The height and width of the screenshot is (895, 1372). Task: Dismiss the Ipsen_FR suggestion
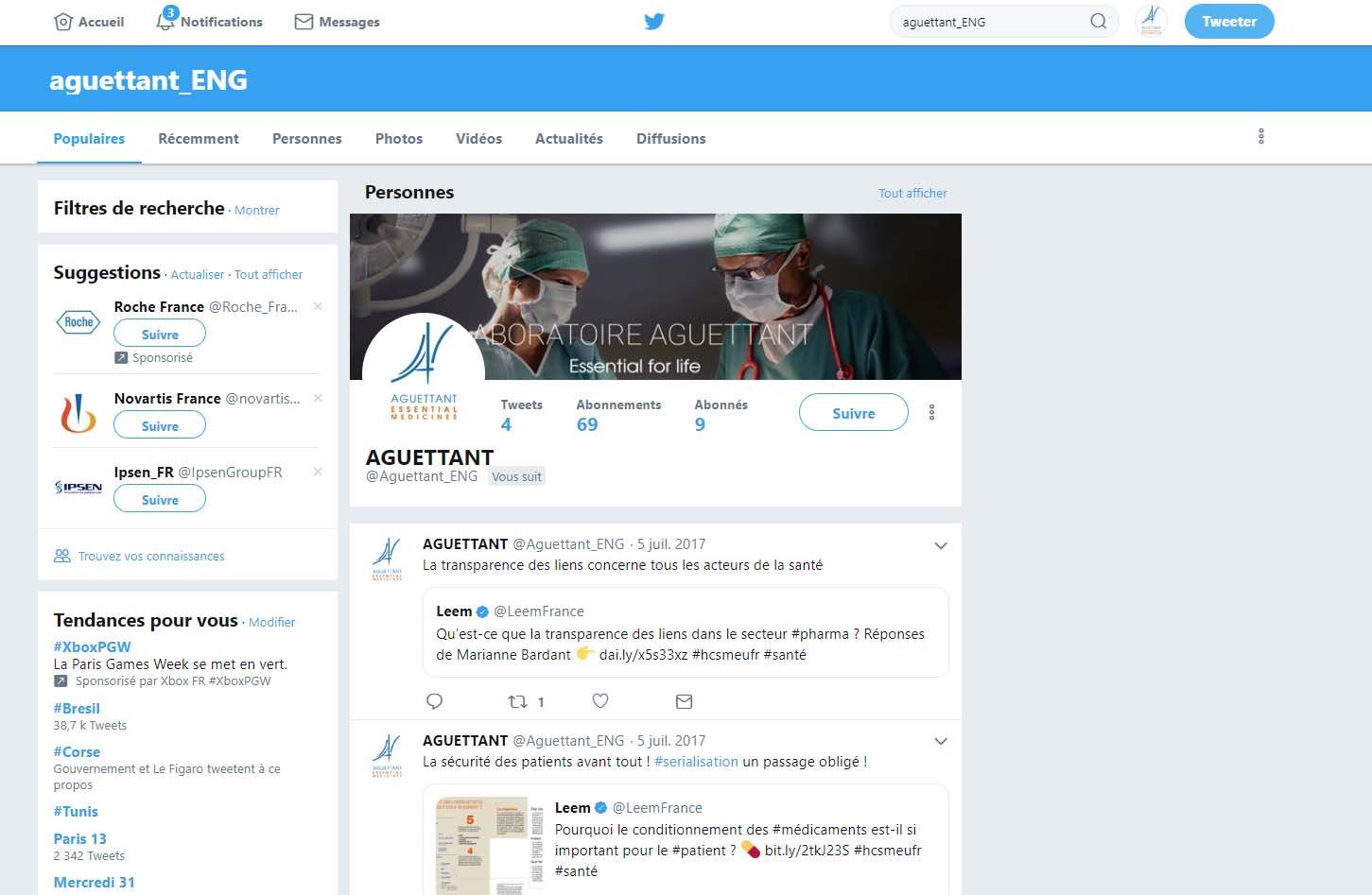(318, 472)
